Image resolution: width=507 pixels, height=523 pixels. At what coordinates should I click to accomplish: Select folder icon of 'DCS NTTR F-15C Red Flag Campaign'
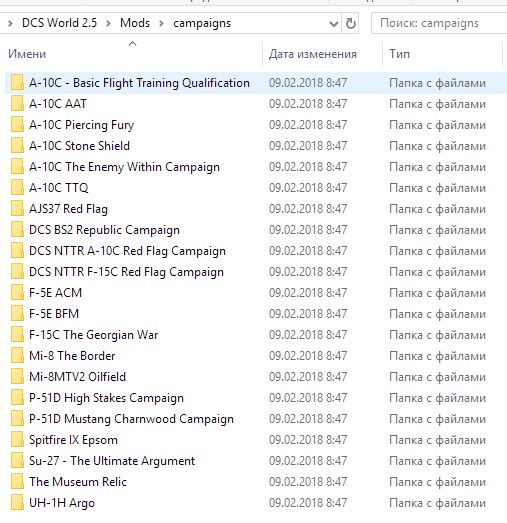coord(17,272)
